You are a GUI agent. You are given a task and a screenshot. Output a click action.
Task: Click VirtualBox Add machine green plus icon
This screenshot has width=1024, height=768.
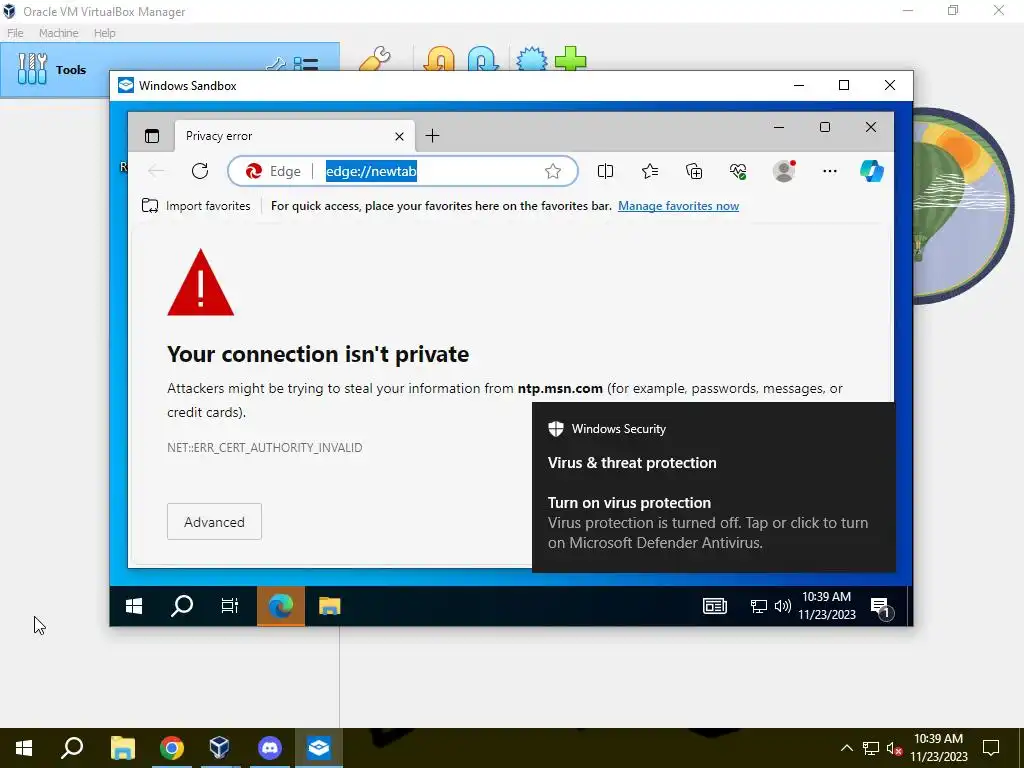pyautogui.click(x=571, y=59)
